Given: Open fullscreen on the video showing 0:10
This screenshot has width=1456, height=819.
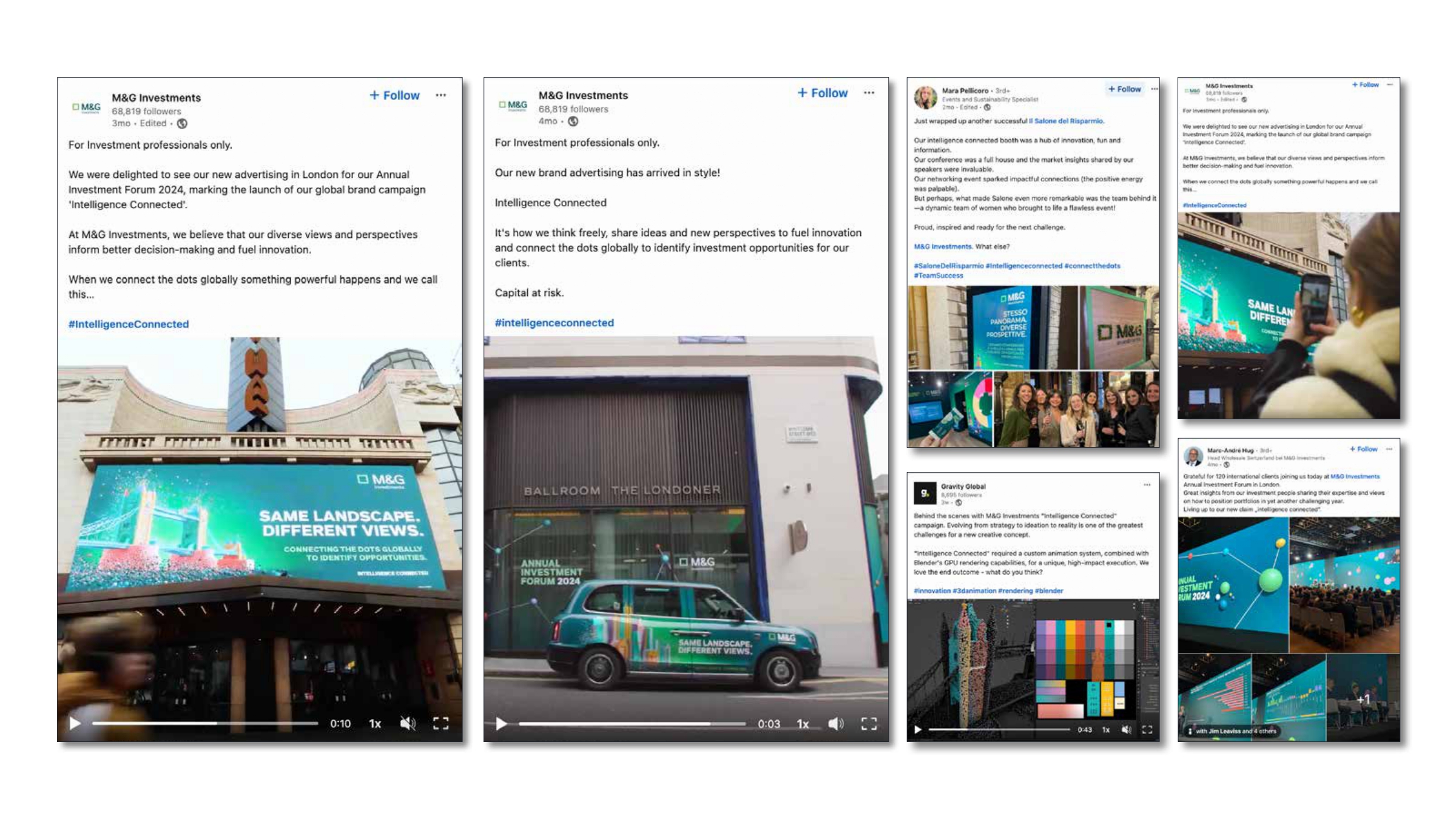Looking at the screenshot, I should click(440, 723).
